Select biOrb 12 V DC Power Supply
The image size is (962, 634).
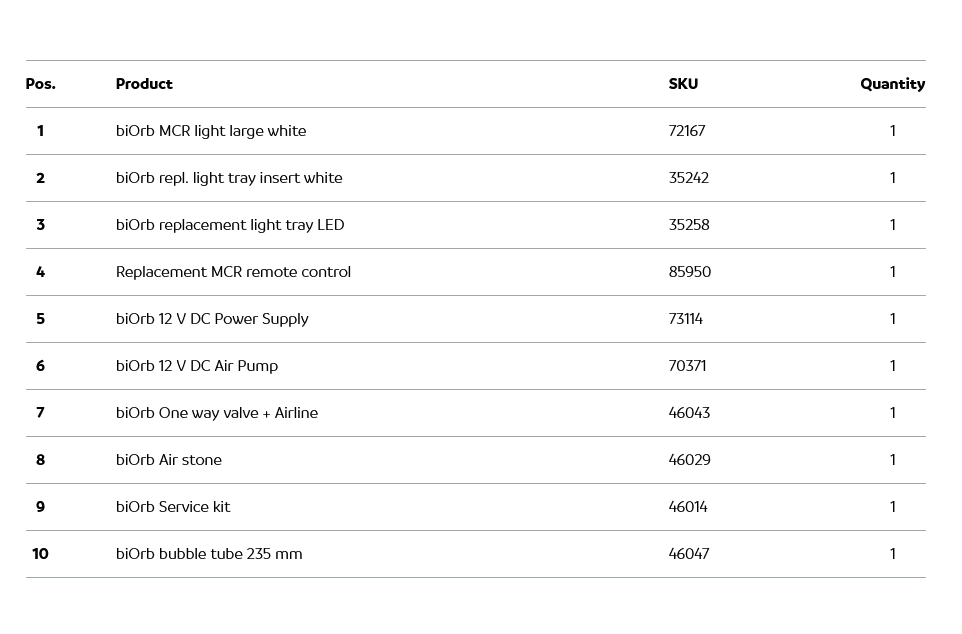coord(212,319)
